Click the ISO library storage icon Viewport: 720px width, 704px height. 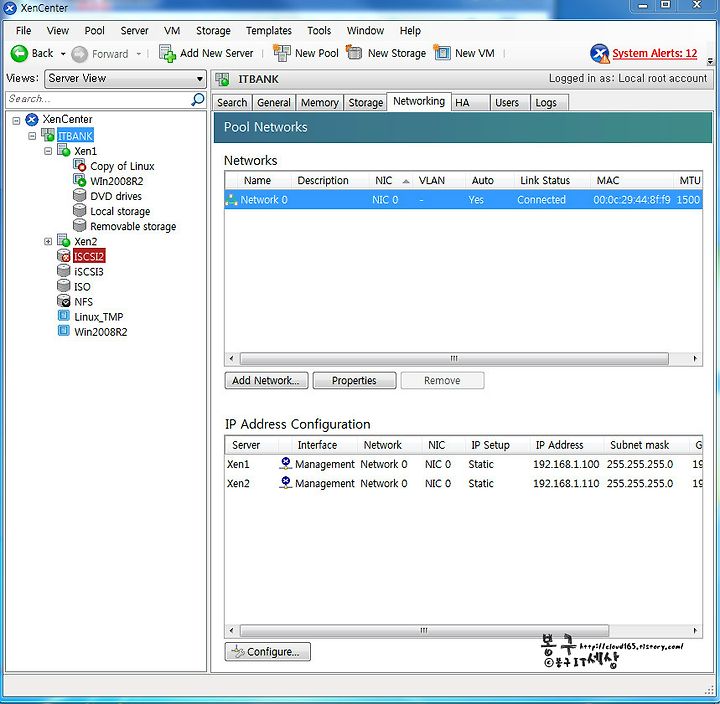(63, 286)
